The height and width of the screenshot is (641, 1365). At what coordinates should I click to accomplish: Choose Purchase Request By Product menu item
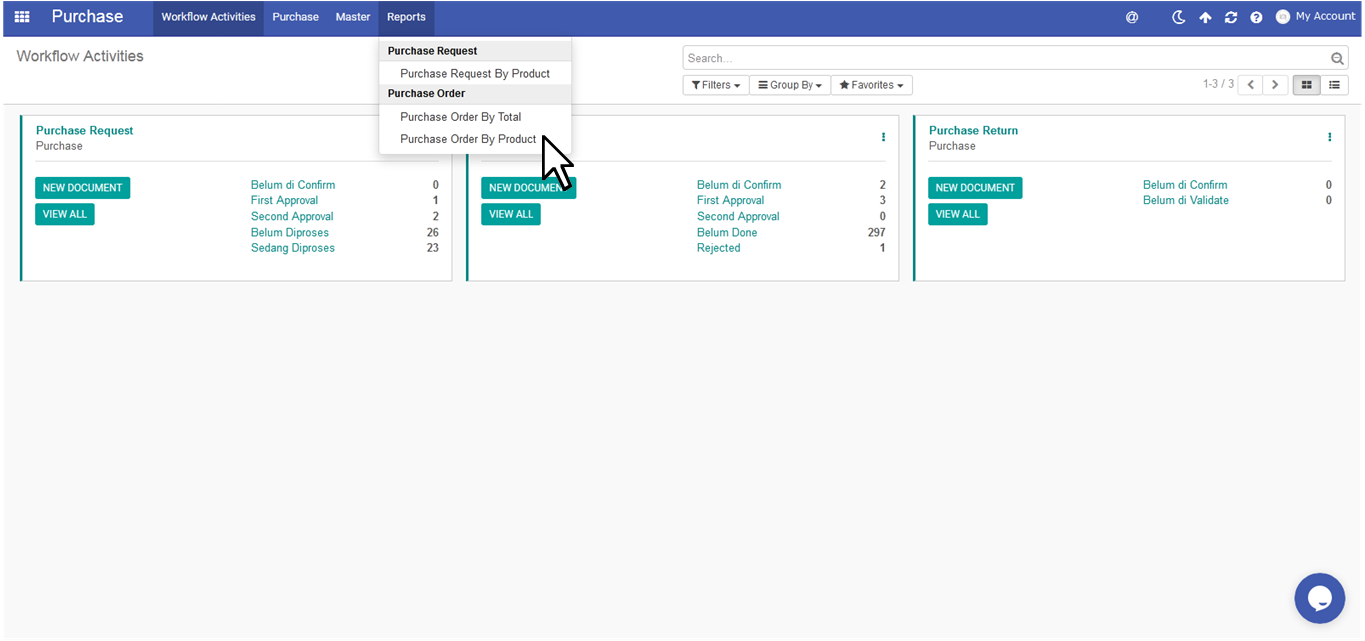(x=475, y=74)
